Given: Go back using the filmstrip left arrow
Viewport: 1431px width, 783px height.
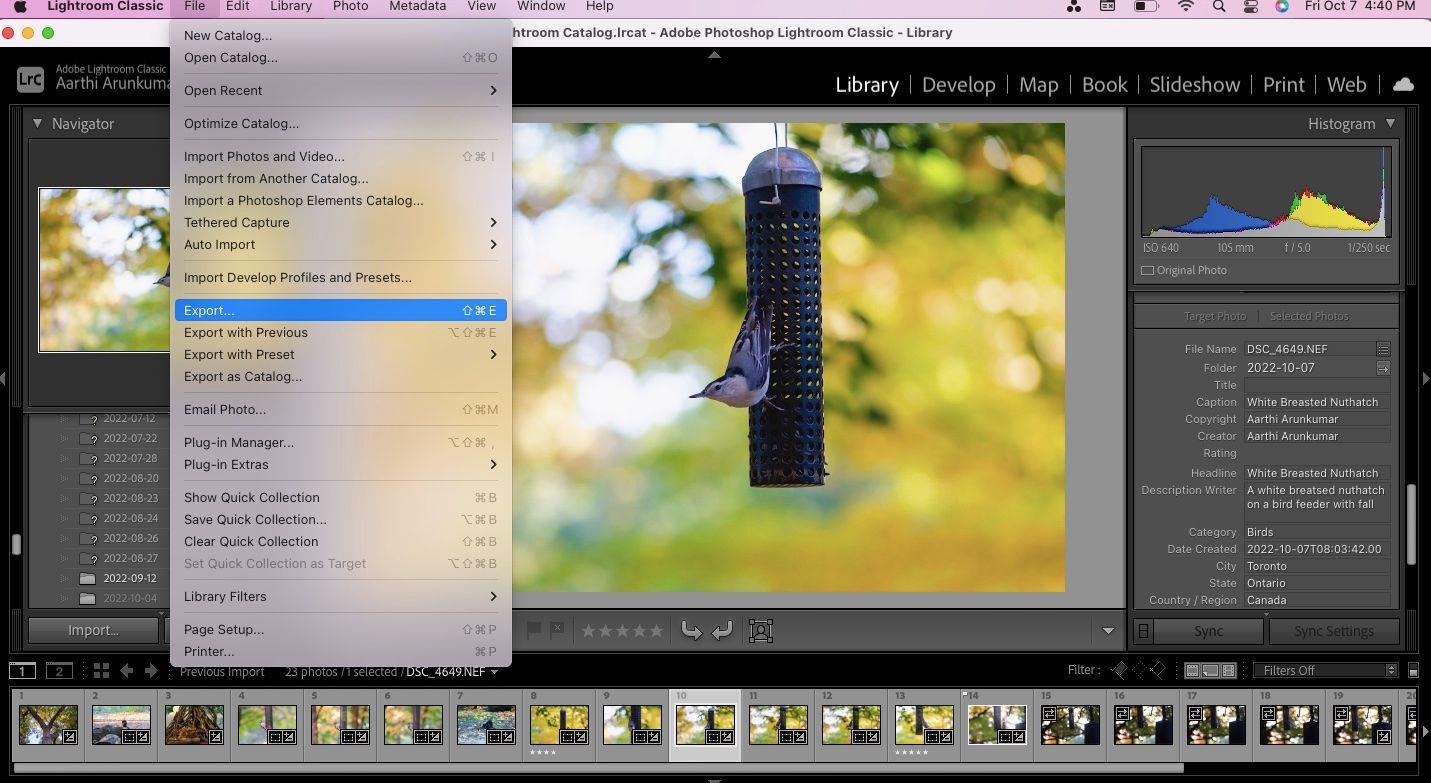Looking at the screenshot, I should click(x=127, y=671).
